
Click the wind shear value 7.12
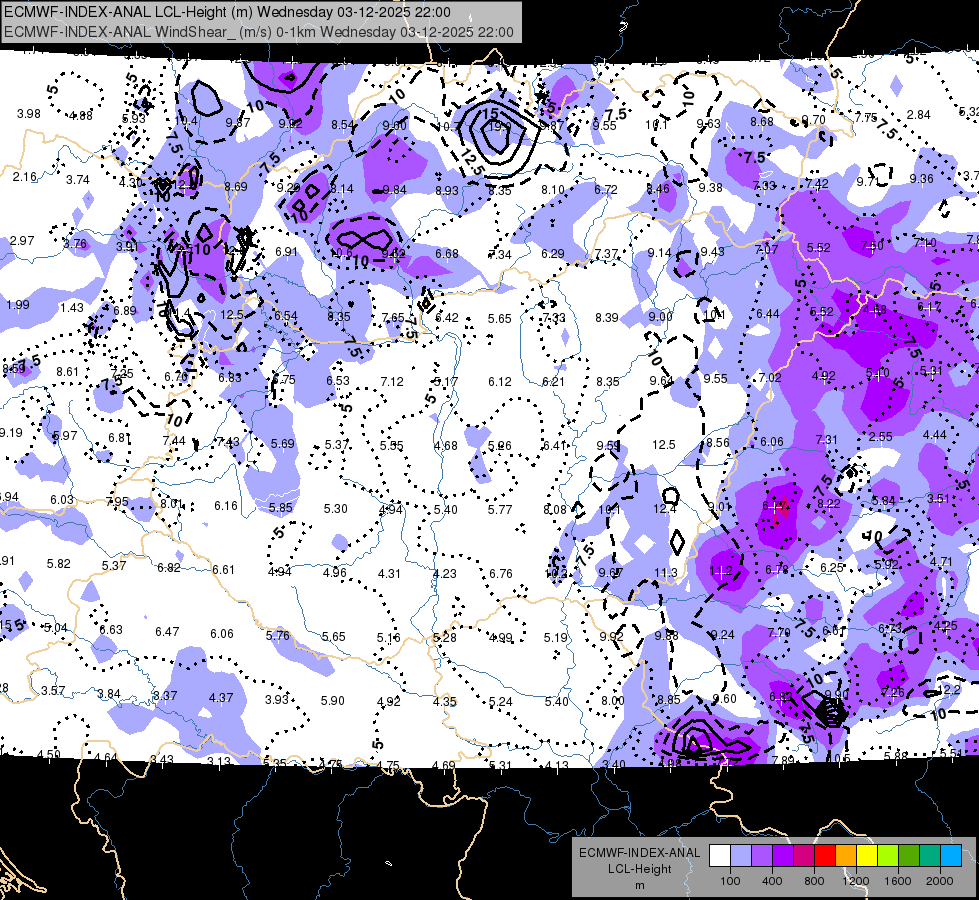coord(392,381)
